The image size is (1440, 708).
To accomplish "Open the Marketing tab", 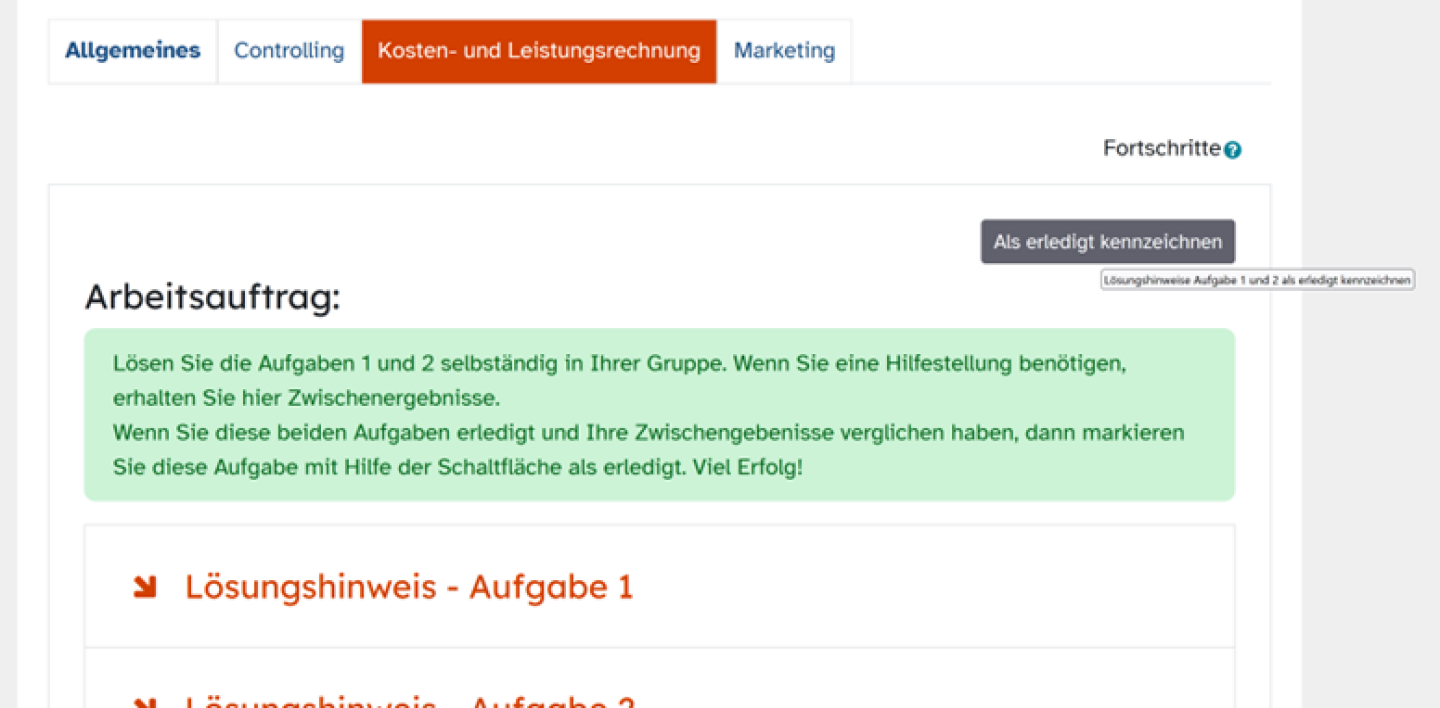I will pyautogui.click(x=784, y=50).
